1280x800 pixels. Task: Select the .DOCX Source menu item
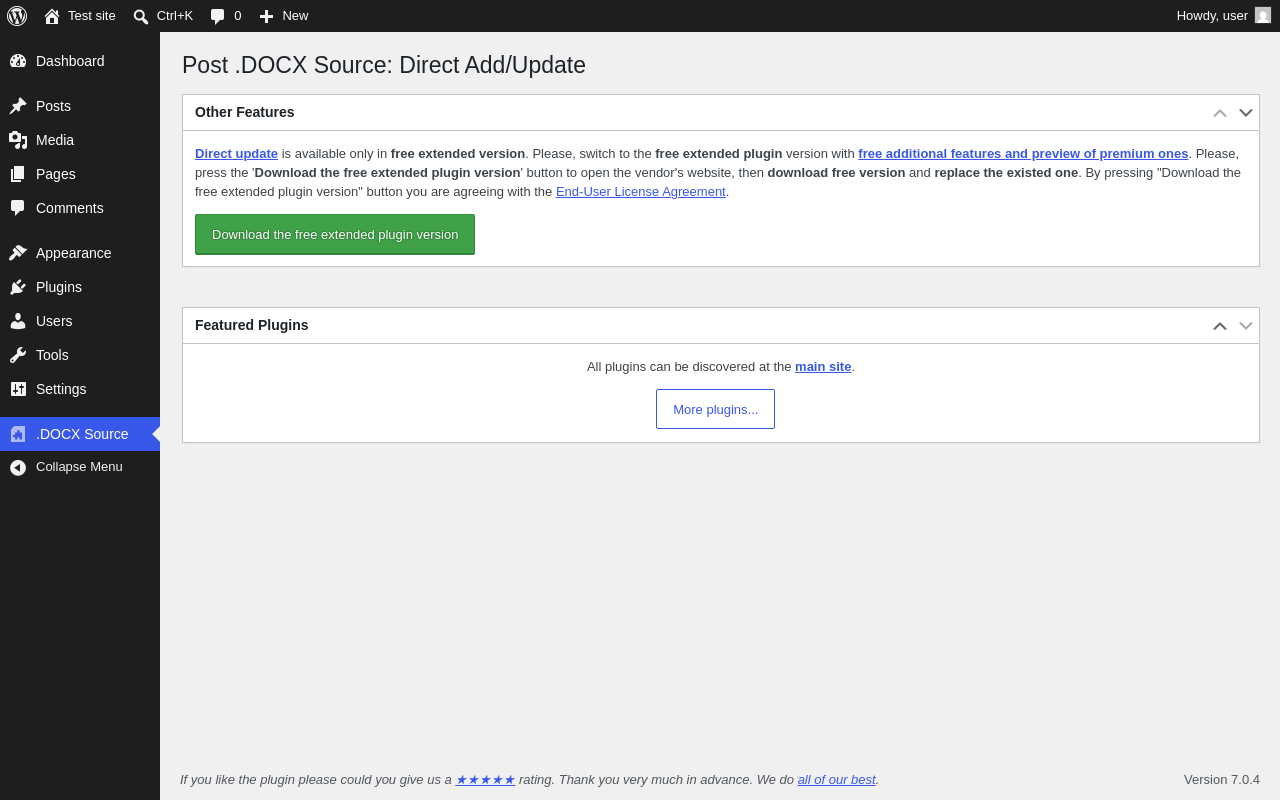point(80,434)
